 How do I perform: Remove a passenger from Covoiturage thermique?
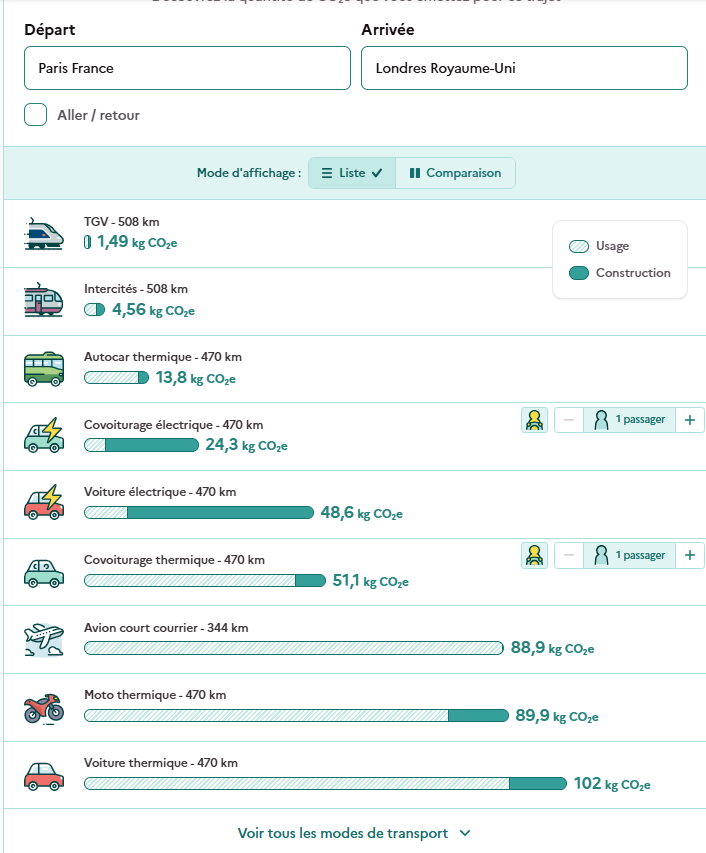(x=569, y=555)
